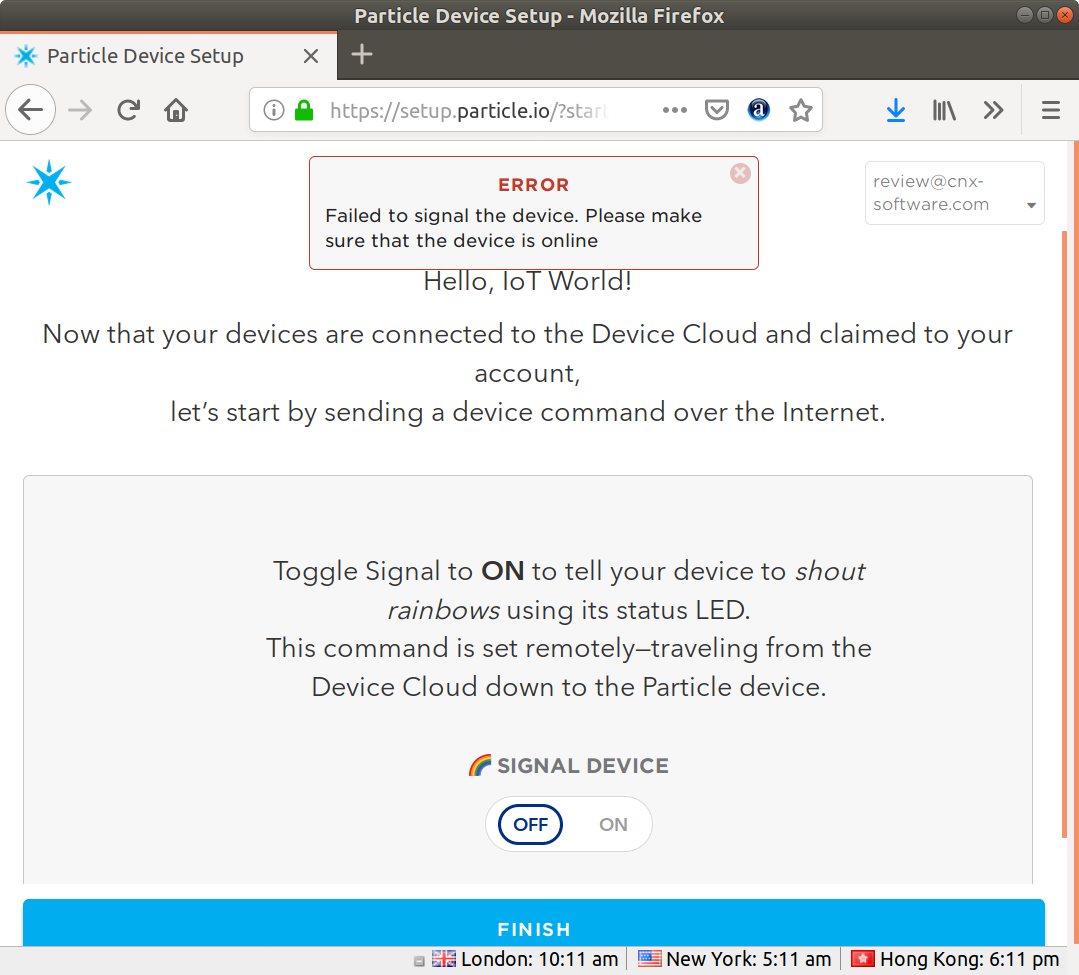Close the Firefox window
1079x975 pixels.
(x=1065, y=15)
